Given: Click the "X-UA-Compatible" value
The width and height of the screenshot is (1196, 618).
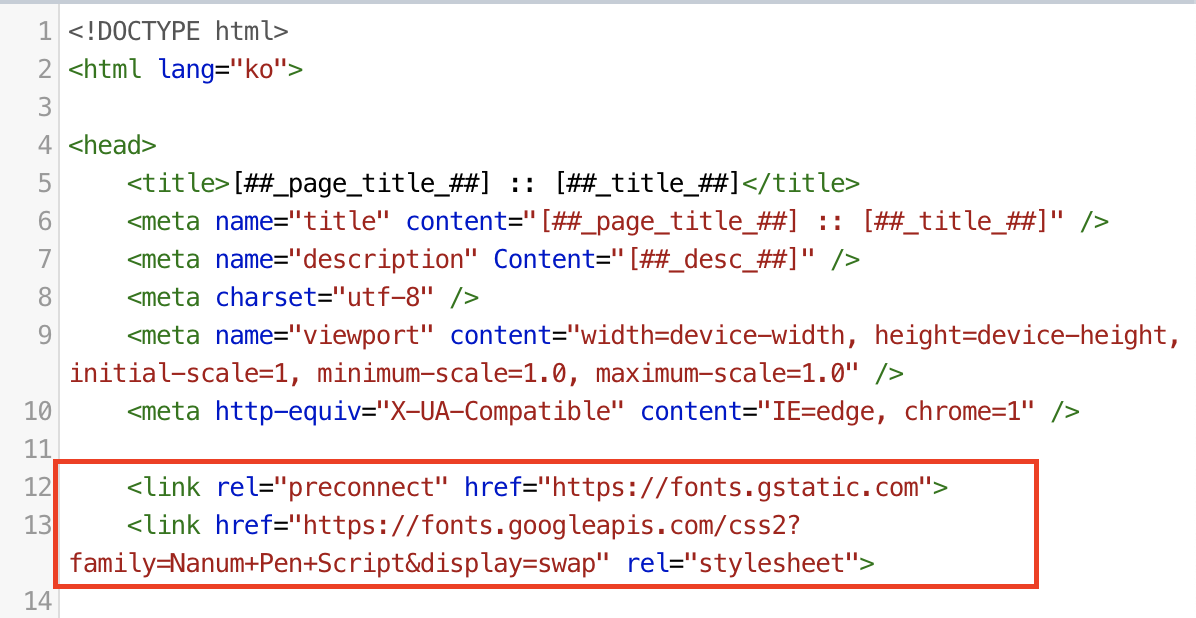Looking at the screenshot, I should coord(499,412).
